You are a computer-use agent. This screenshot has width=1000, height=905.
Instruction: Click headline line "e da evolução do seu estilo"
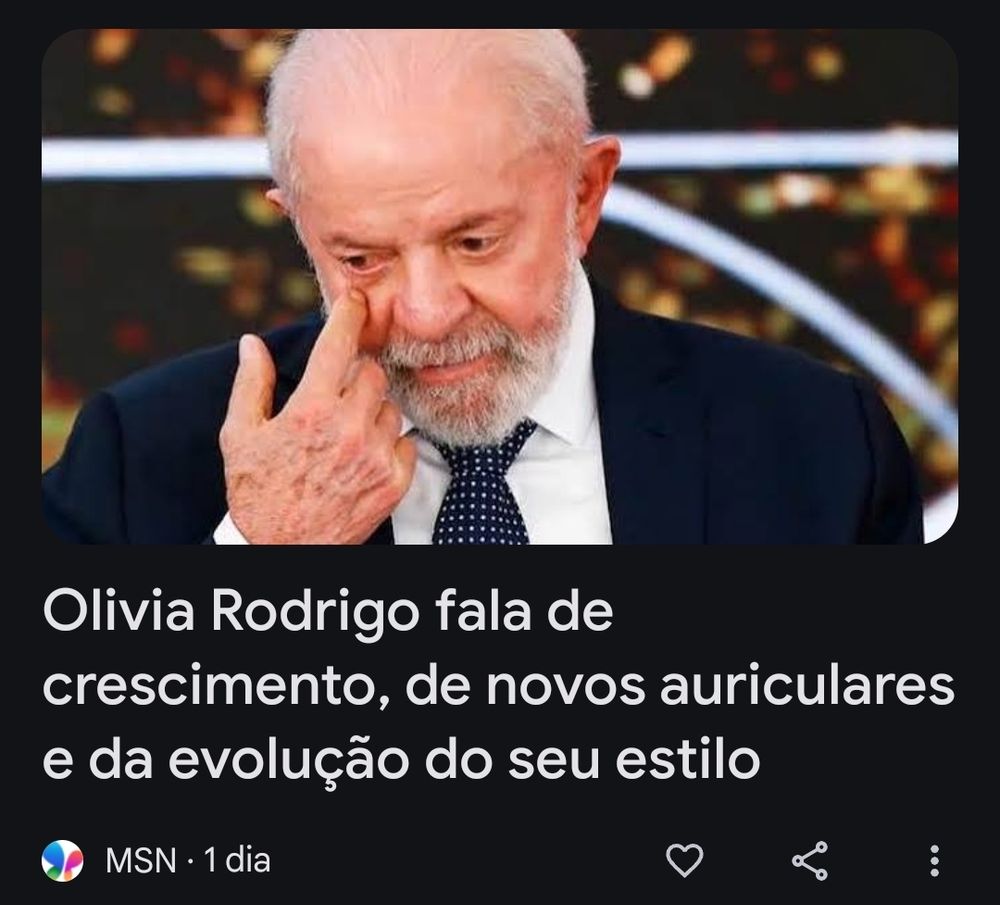pos(401,760)
